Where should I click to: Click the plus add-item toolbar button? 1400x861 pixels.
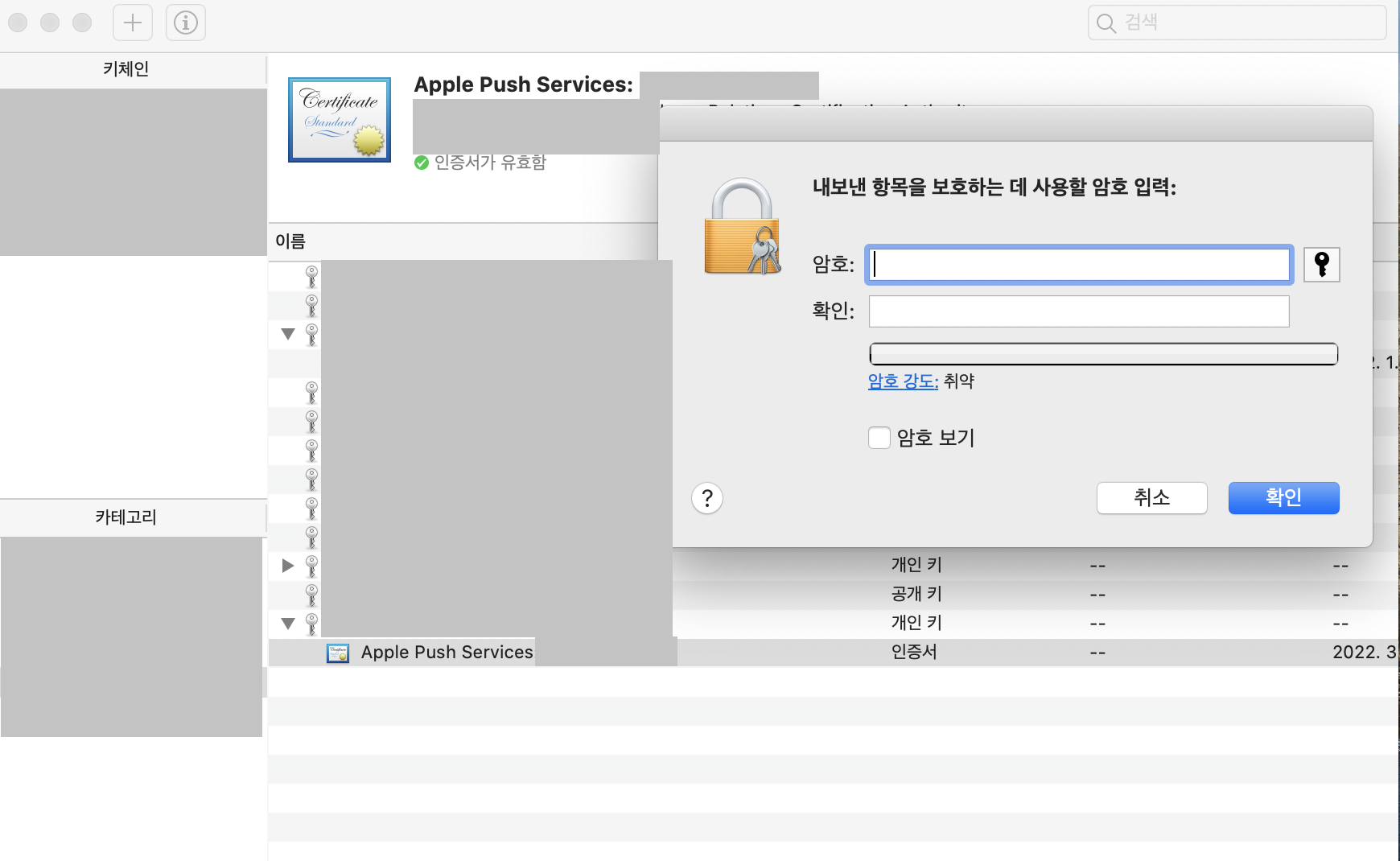(133, 23)
